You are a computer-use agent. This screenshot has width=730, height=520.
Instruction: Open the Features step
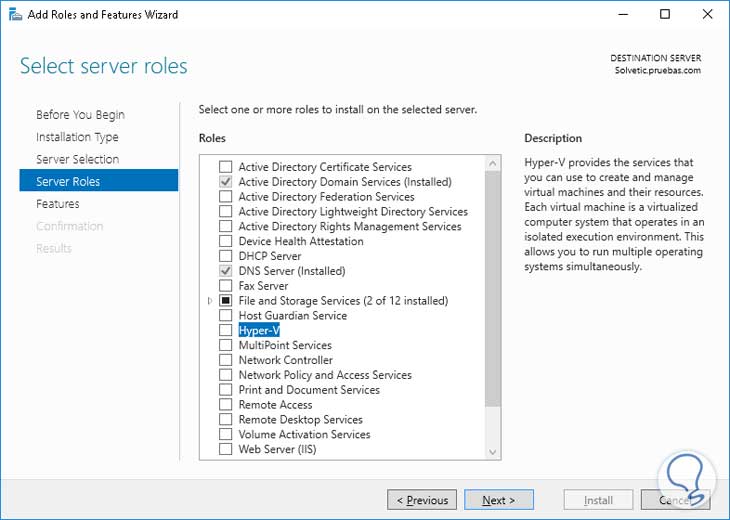[x=58, y=203]
